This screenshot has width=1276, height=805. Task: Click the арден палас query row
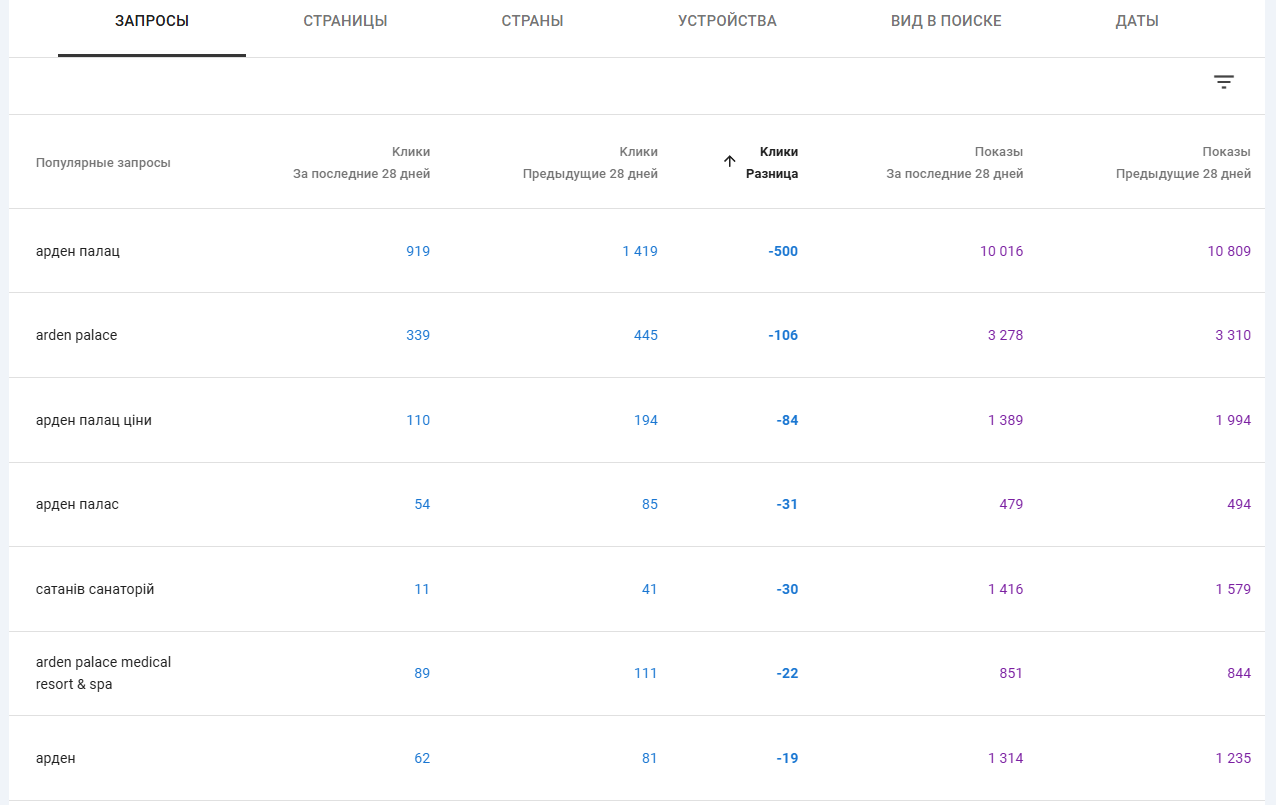[77, 504]
